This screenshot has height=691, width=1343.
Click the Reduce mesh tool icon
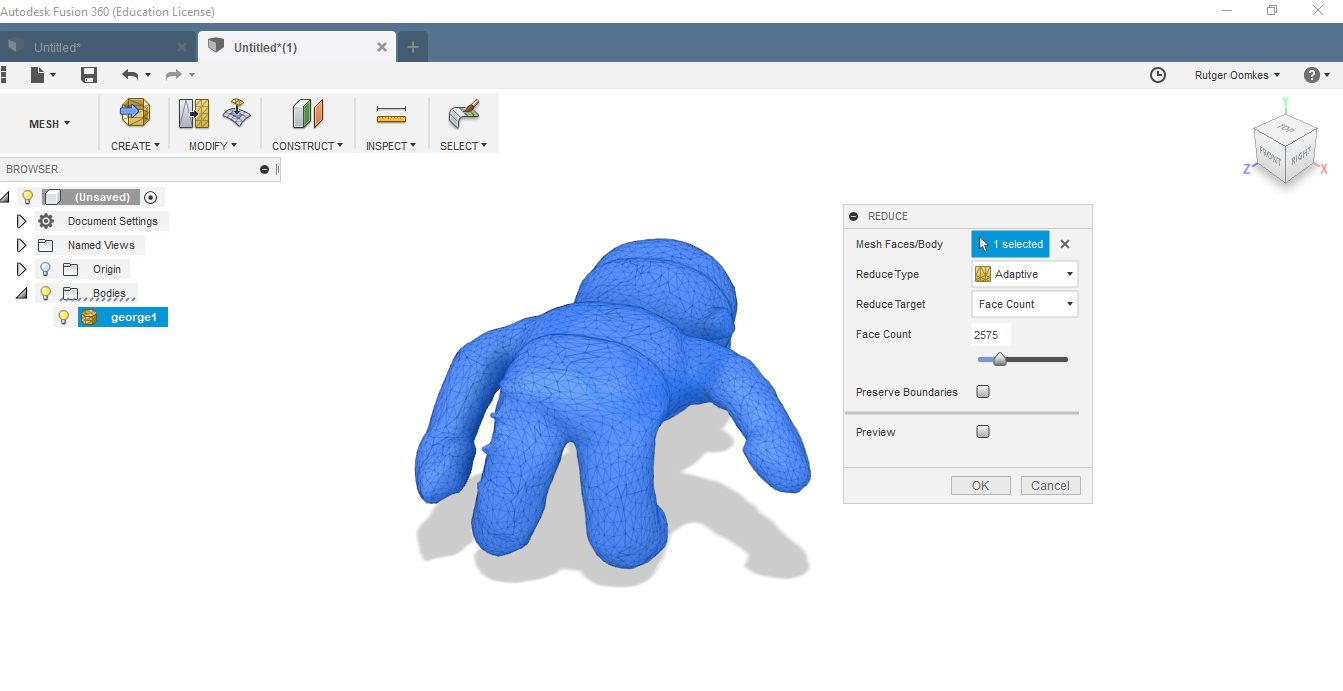pyautogui.click(x=194, y=113)
